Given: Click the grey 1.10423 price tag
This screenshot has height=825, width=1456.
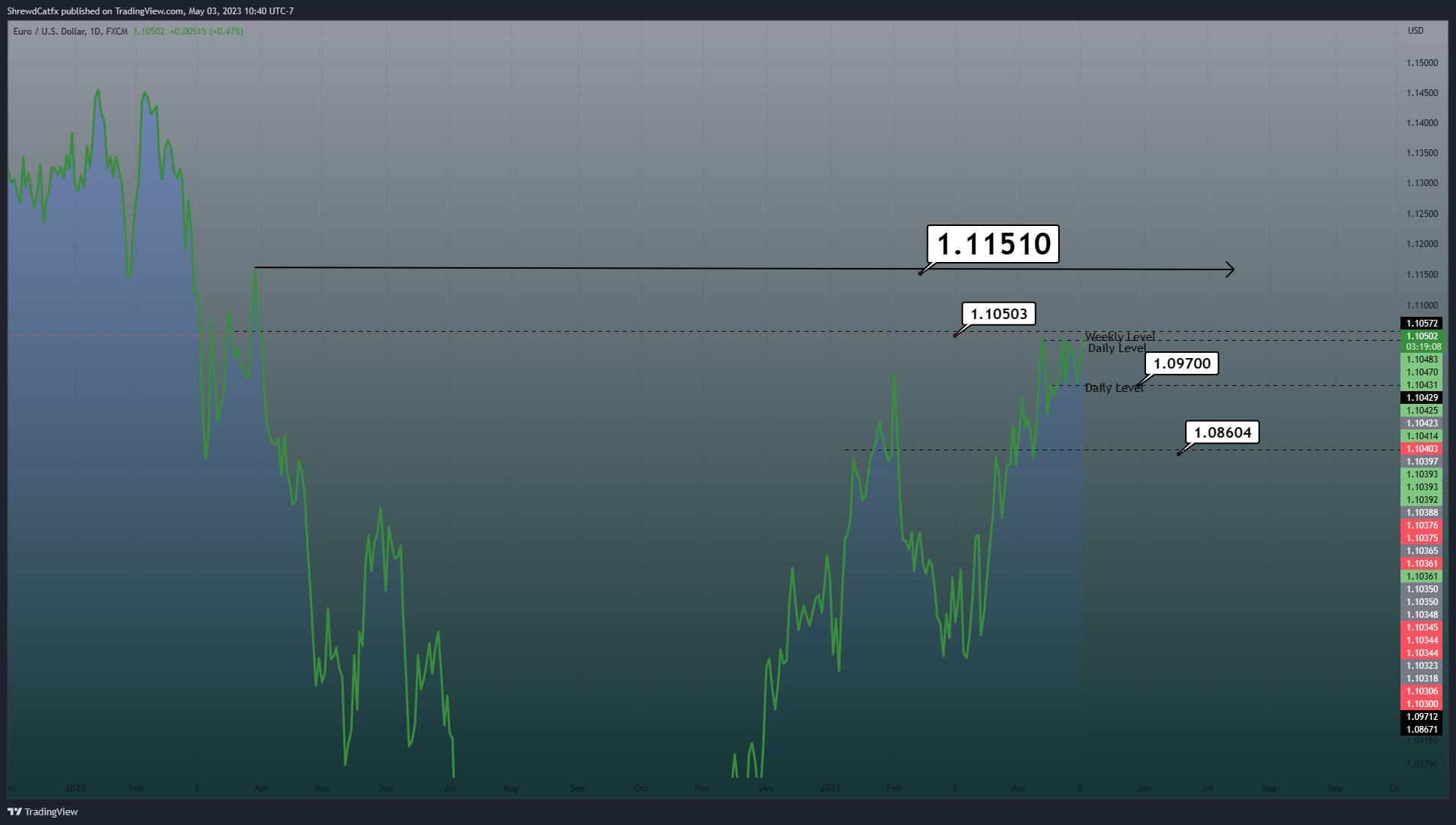Looking at the screenshot, I should coord(1421,423).
